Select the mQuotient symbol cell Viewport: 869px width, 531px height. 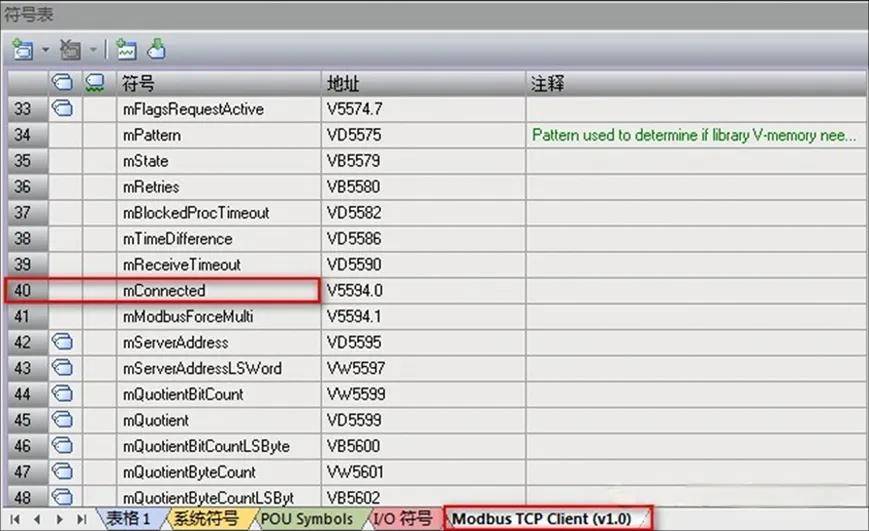(219, 420)
